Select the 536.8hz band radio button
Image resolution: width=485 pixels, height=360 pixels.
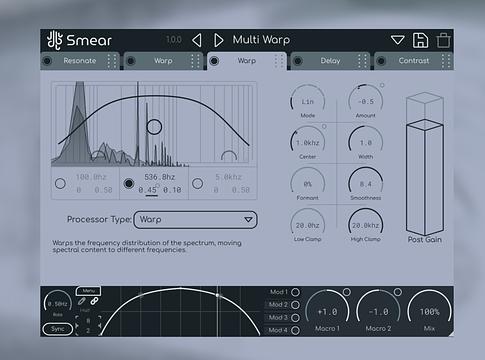[x=129, y=183]
